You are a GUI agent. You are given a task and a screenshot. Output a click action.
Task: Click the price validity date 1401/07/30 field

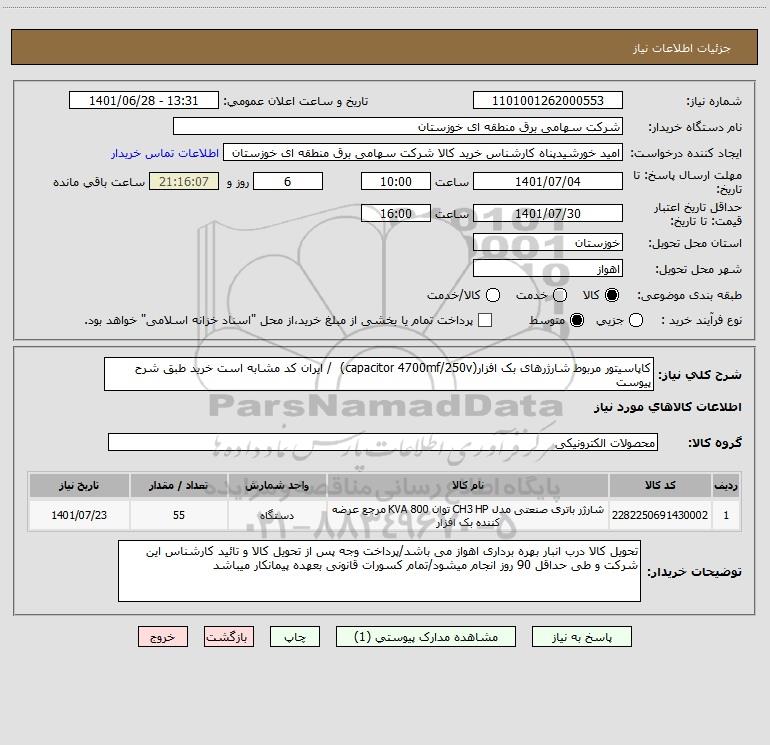(x=548, y=213)
